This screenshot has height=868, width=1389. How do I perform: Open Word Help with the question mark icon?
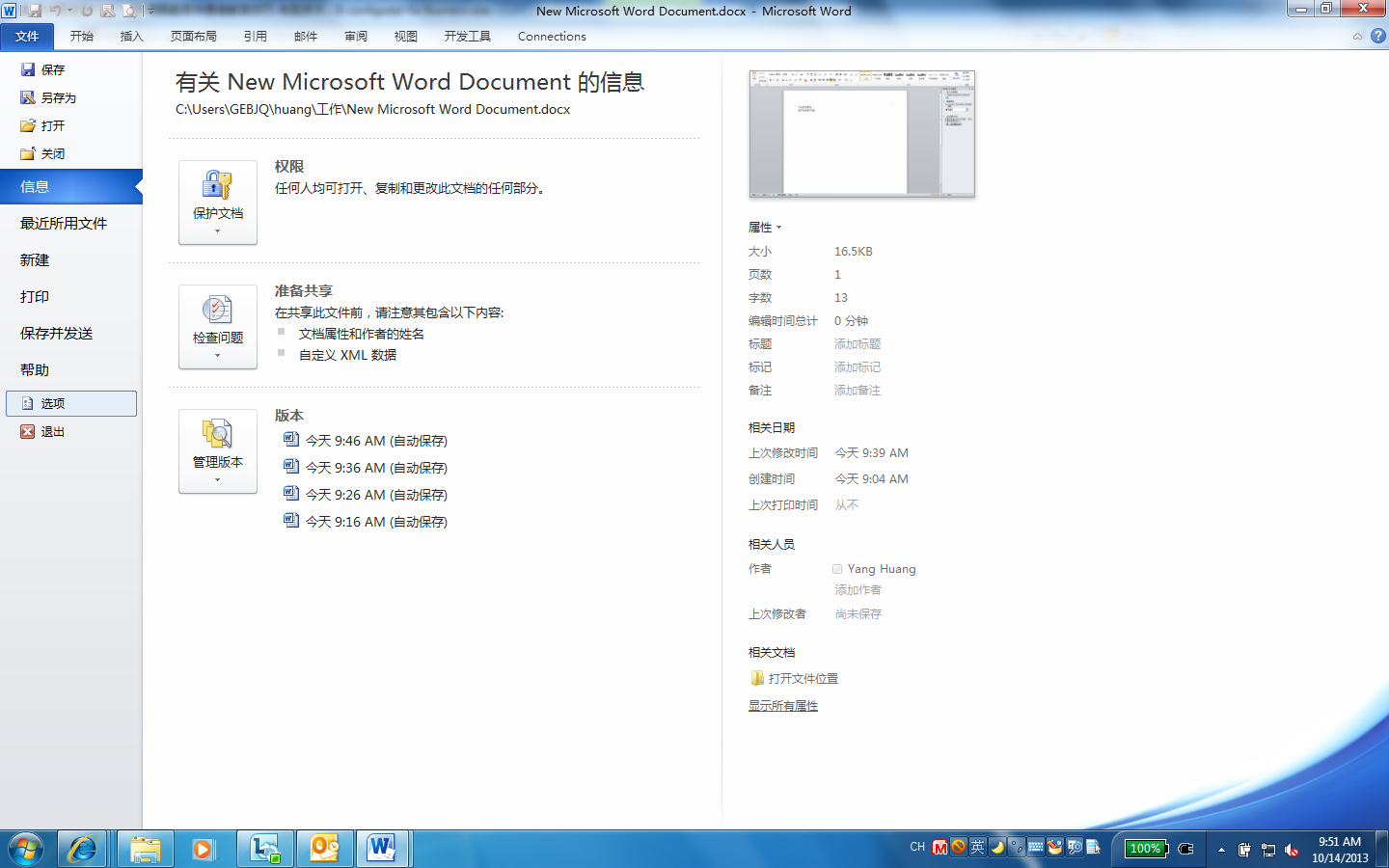click(1377, 36)
